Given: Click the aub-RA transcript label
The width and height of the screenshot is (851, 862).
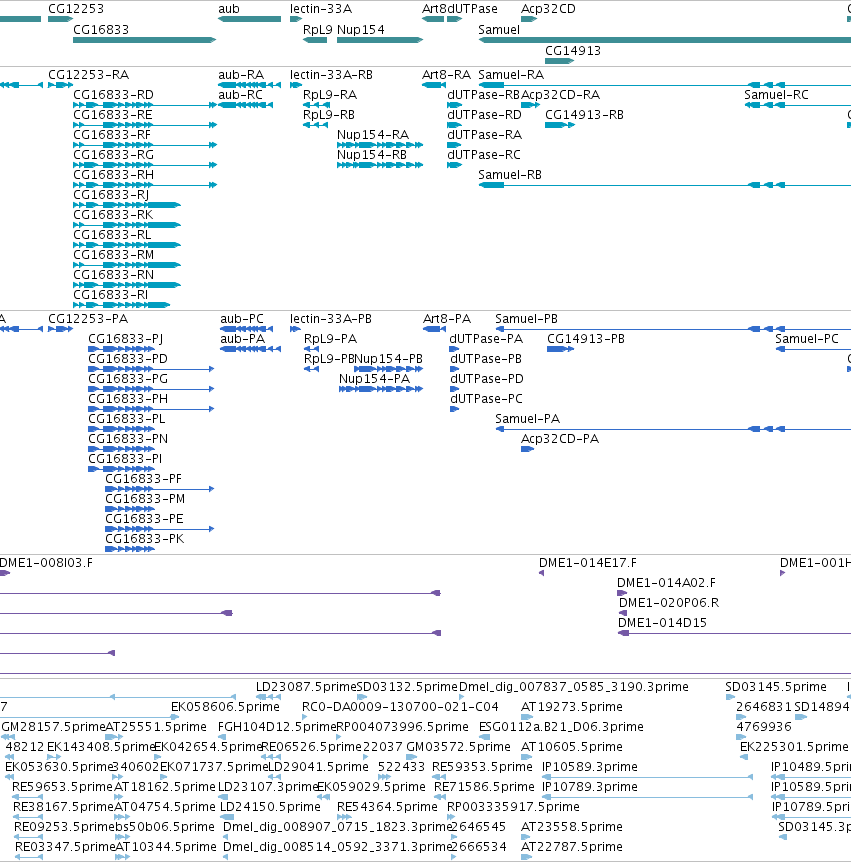Looking at the screenshot, I should pos(241,75).
